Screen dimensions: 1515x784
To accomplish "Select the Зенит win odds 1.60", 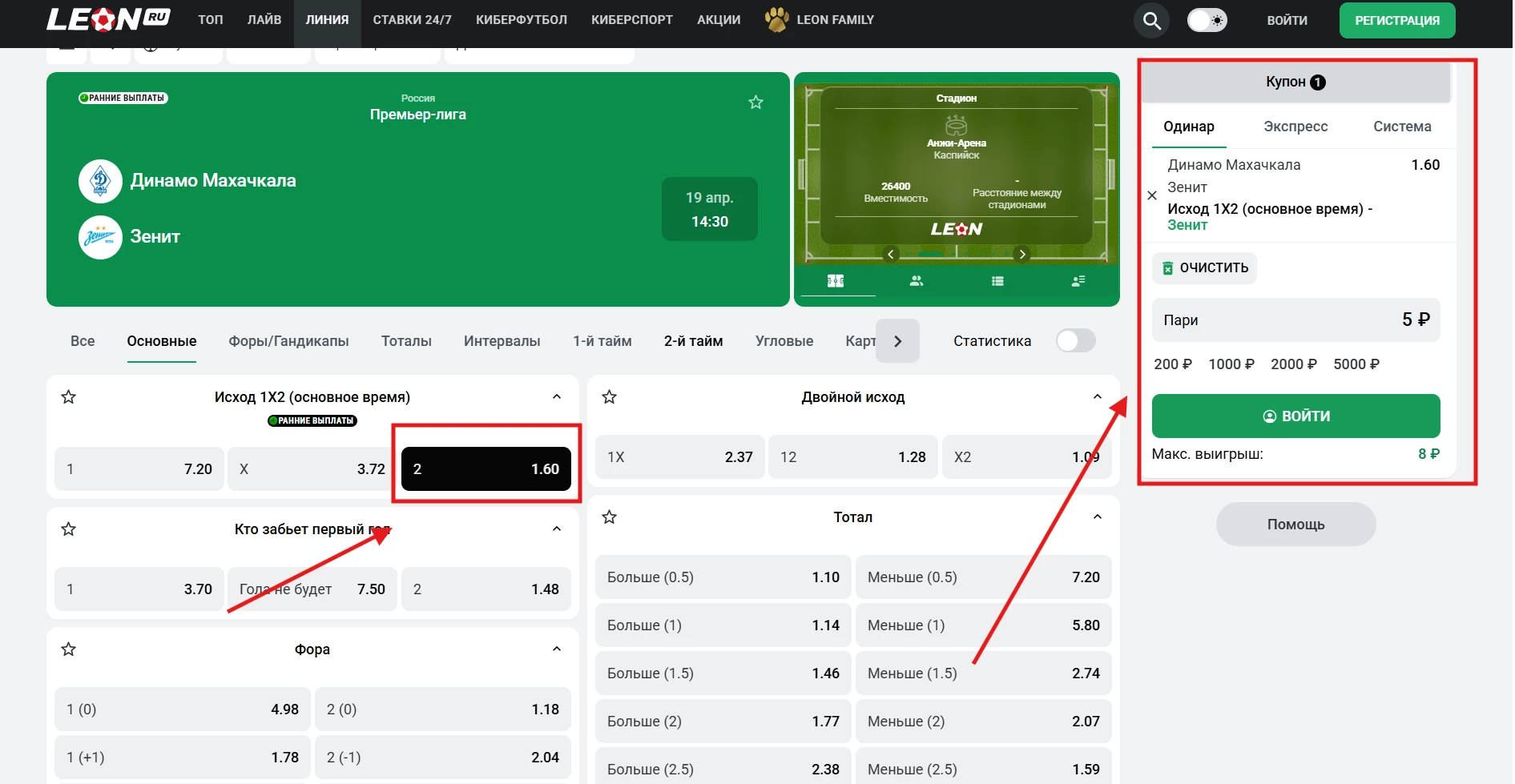I will (486, 469).
